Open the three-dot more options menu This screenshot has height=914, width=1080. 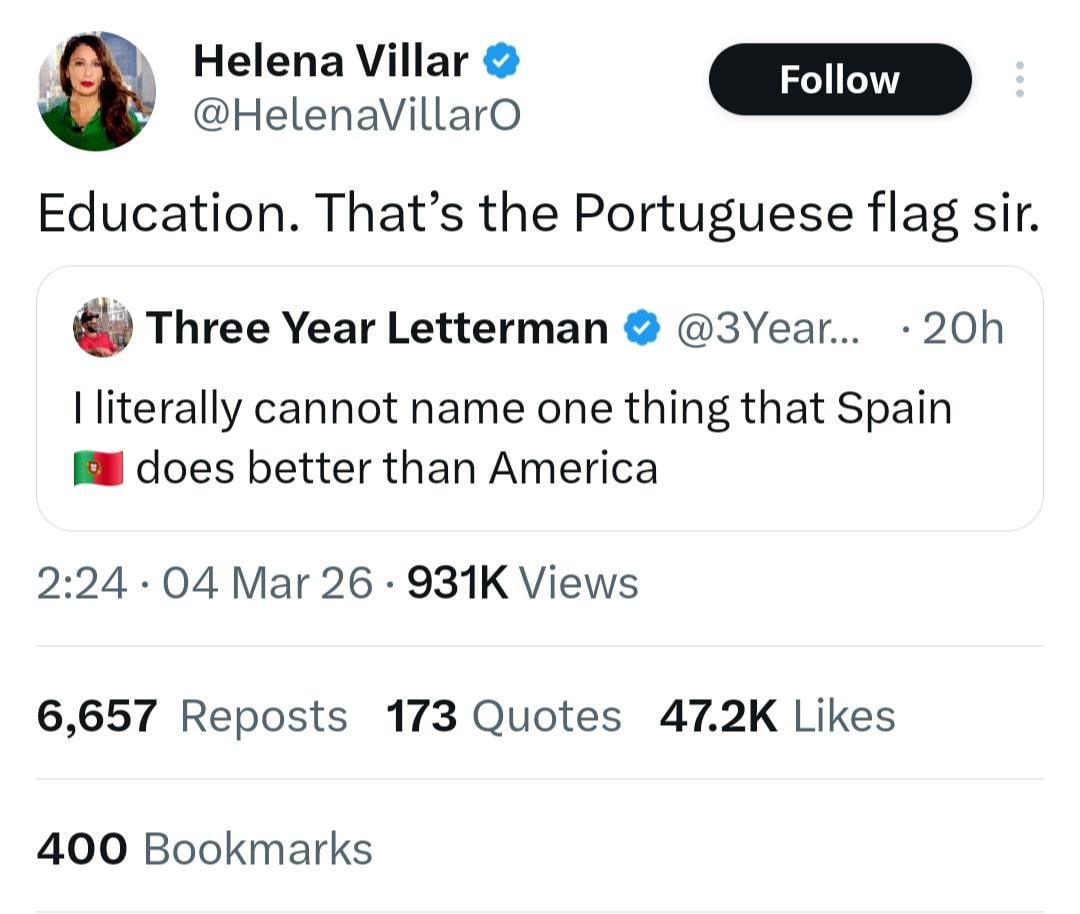click(1019, 80)
